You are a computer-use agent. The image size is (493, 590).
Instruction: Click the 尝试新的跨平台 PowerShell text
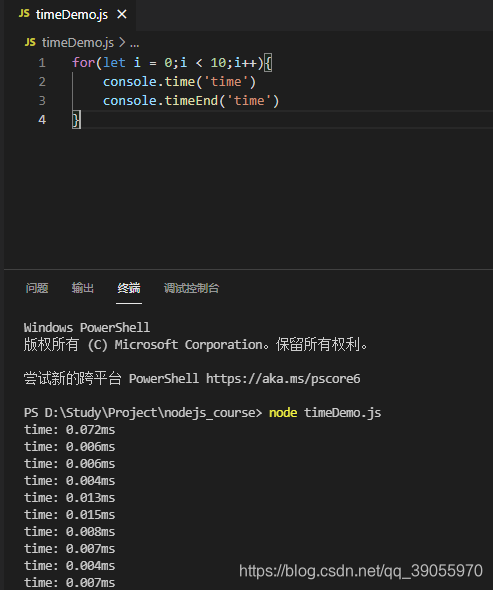(111, 379)
